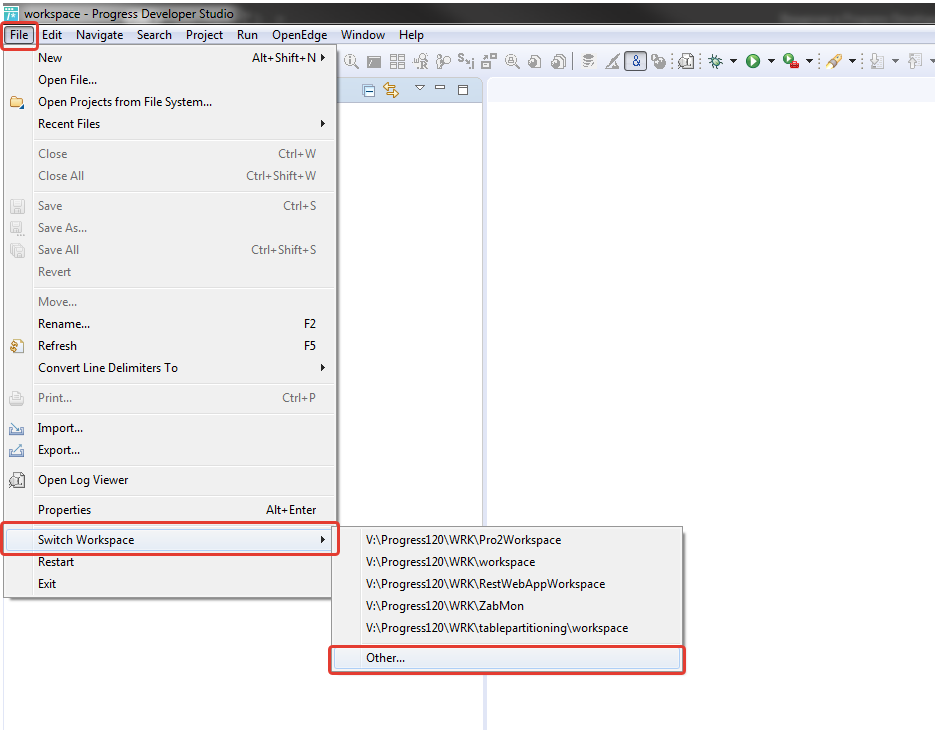Click the previous annotation up-arrow icon
Viewport: 938px width, 733px height.
pyautogui.click(x=915, y=61)
